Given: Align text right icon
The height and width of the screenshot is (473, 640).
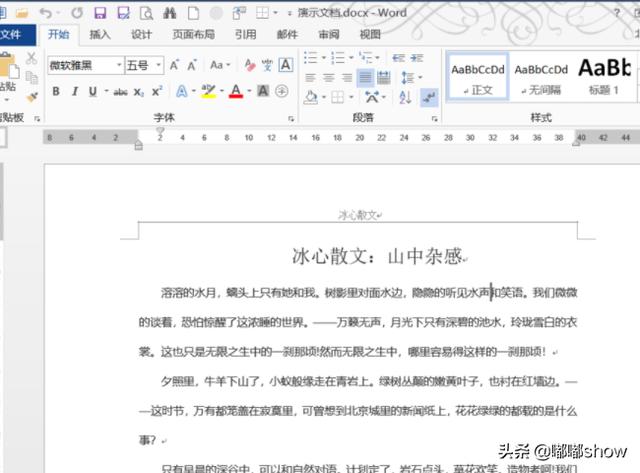Looking at the screenshot, I should point(347,77).
